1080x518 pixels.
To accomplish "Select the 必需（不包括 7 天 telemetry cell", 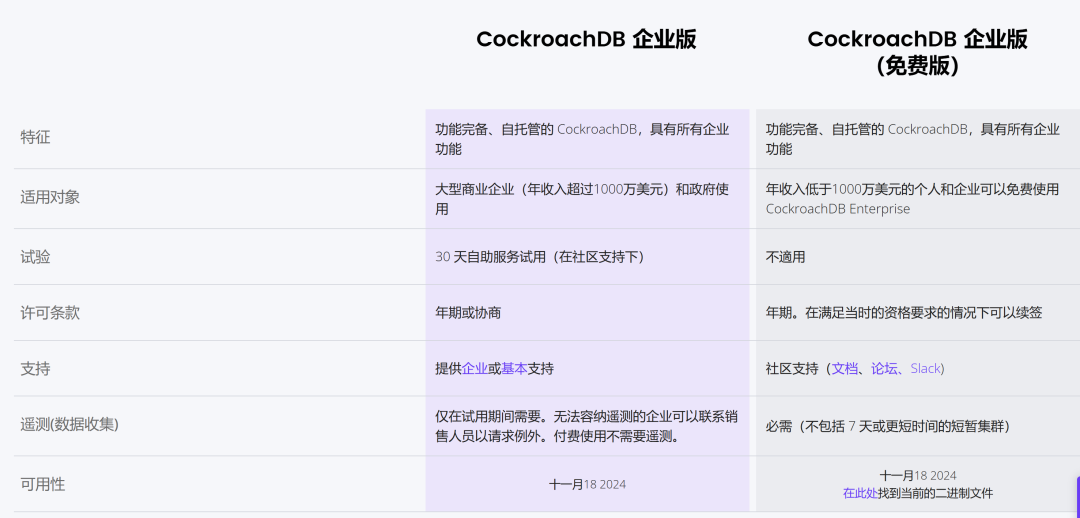I will click(888, 426).
